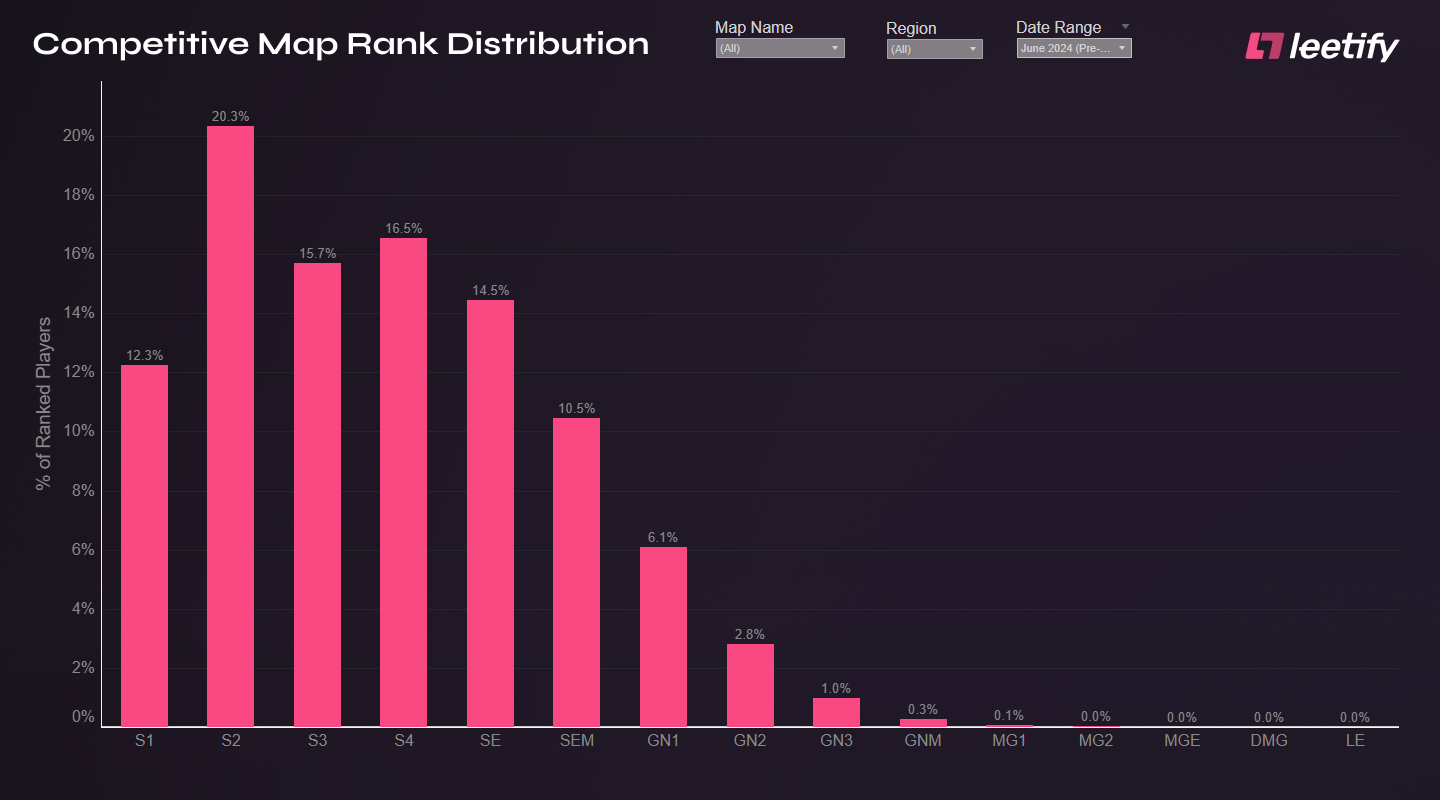Click the small arrow beside Date Range title
1440x800 pixels.
click(x=1125, y=27)
